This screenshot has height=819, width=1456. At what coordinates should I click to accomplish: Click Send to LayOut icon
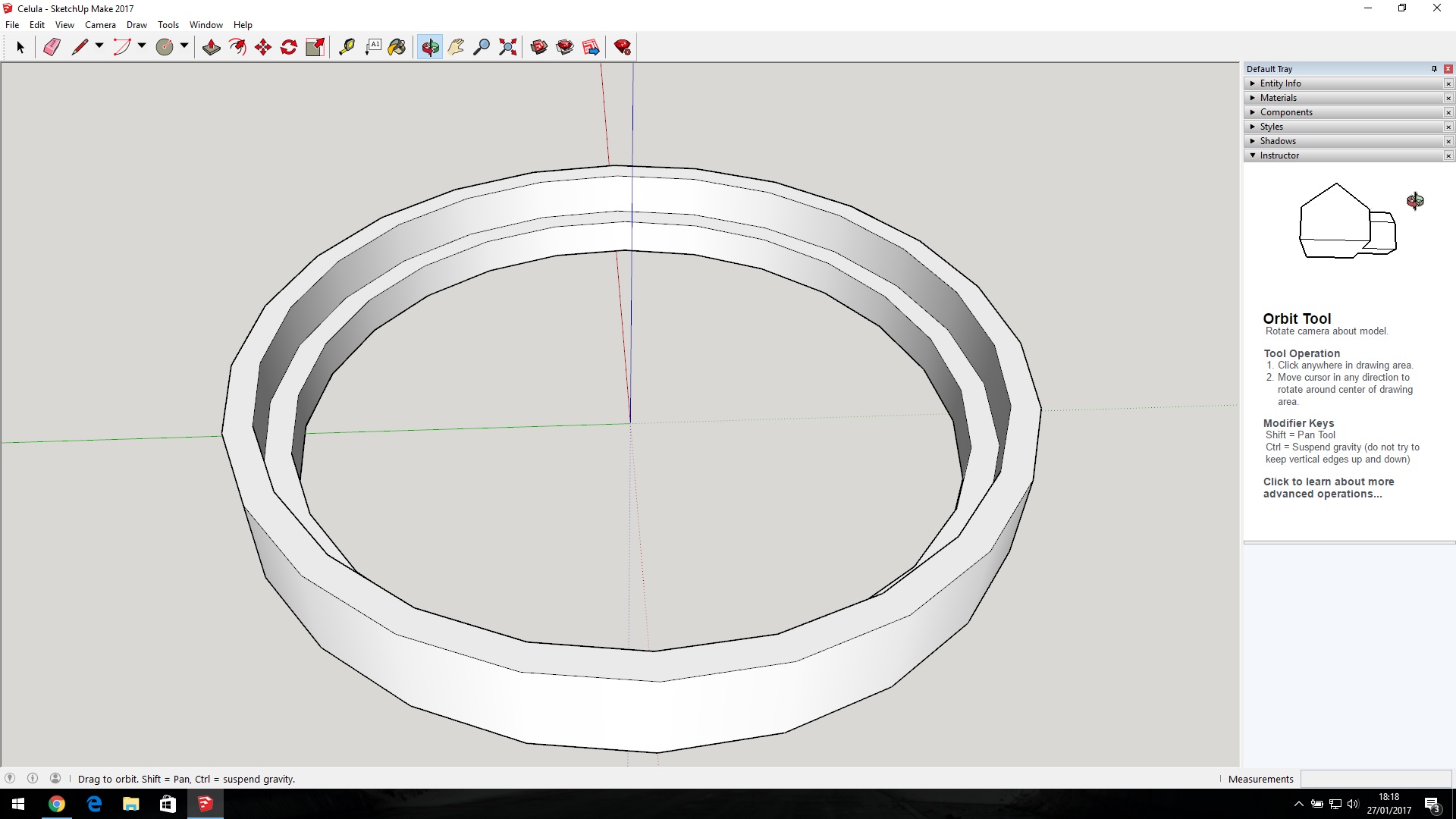tap(591, 47)
